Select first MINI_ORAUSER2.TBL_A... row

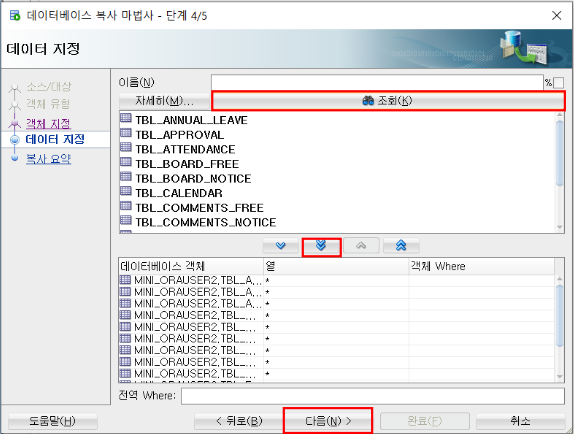(337, 281)
